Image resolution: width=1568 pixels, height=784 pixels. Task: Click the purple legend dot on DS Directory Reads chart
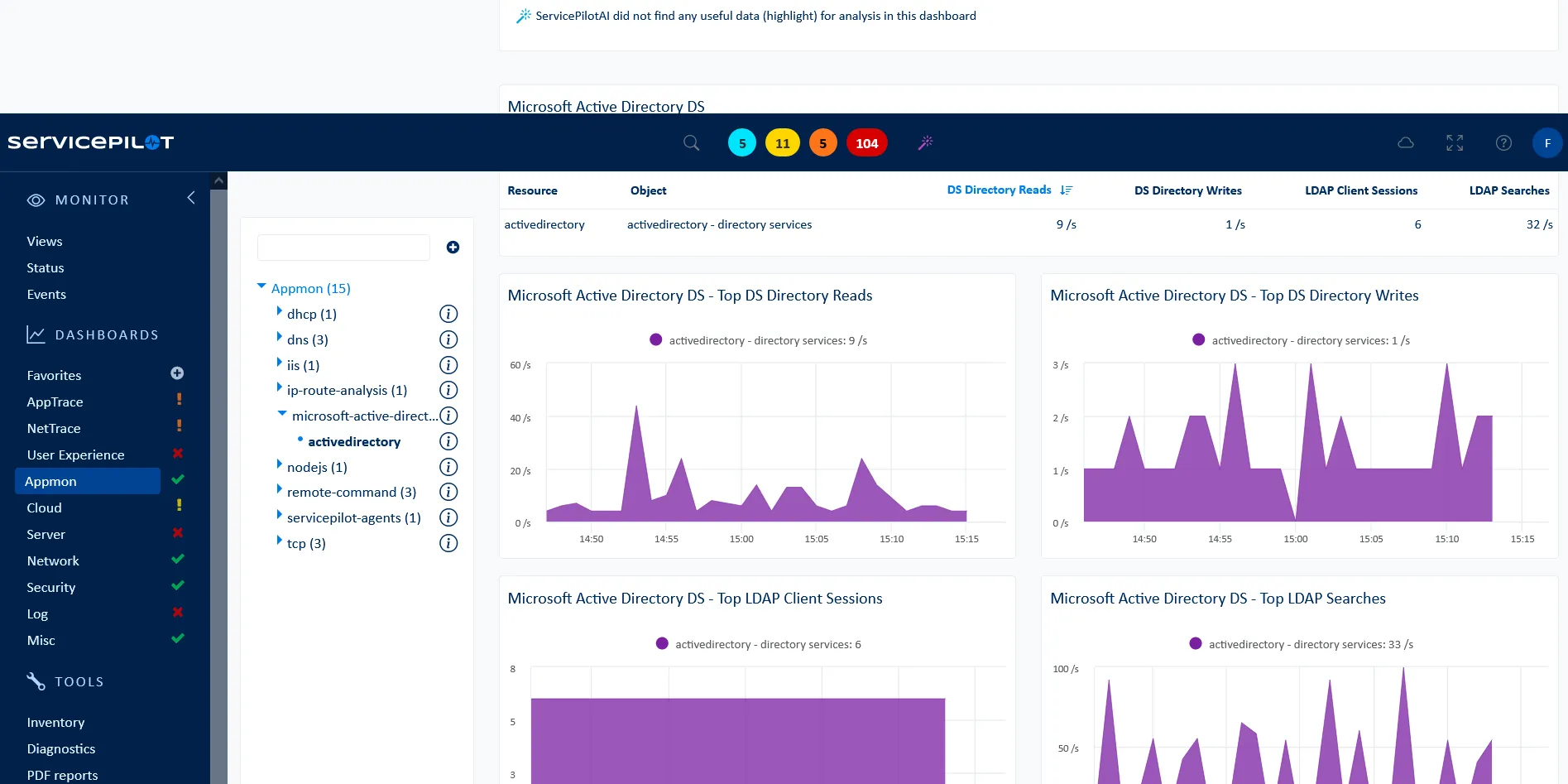pyautogui.click(x=656, y=339)
